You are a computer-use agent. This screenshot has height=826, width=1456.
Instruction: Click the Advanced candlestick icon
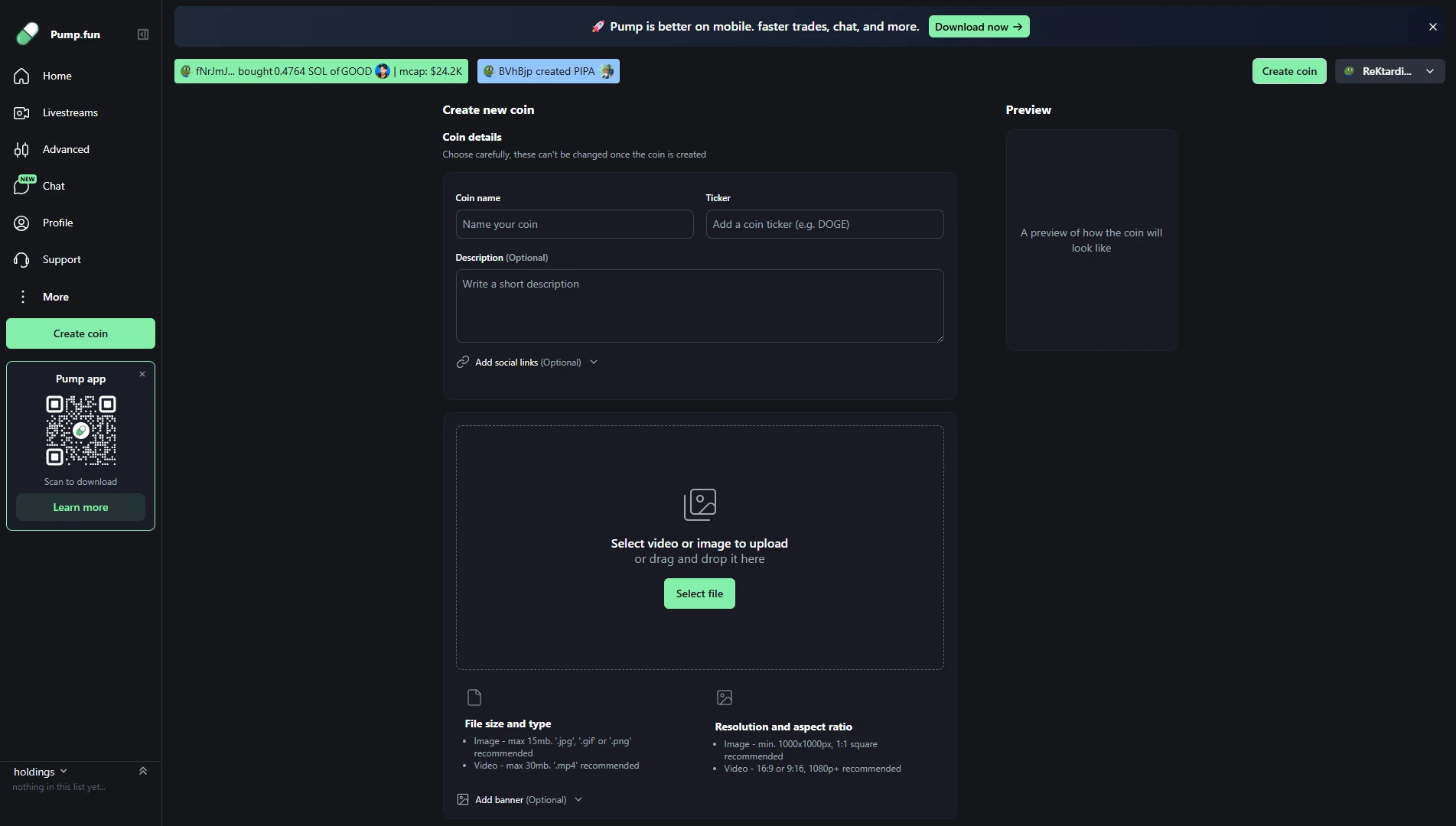click(21, 149)
